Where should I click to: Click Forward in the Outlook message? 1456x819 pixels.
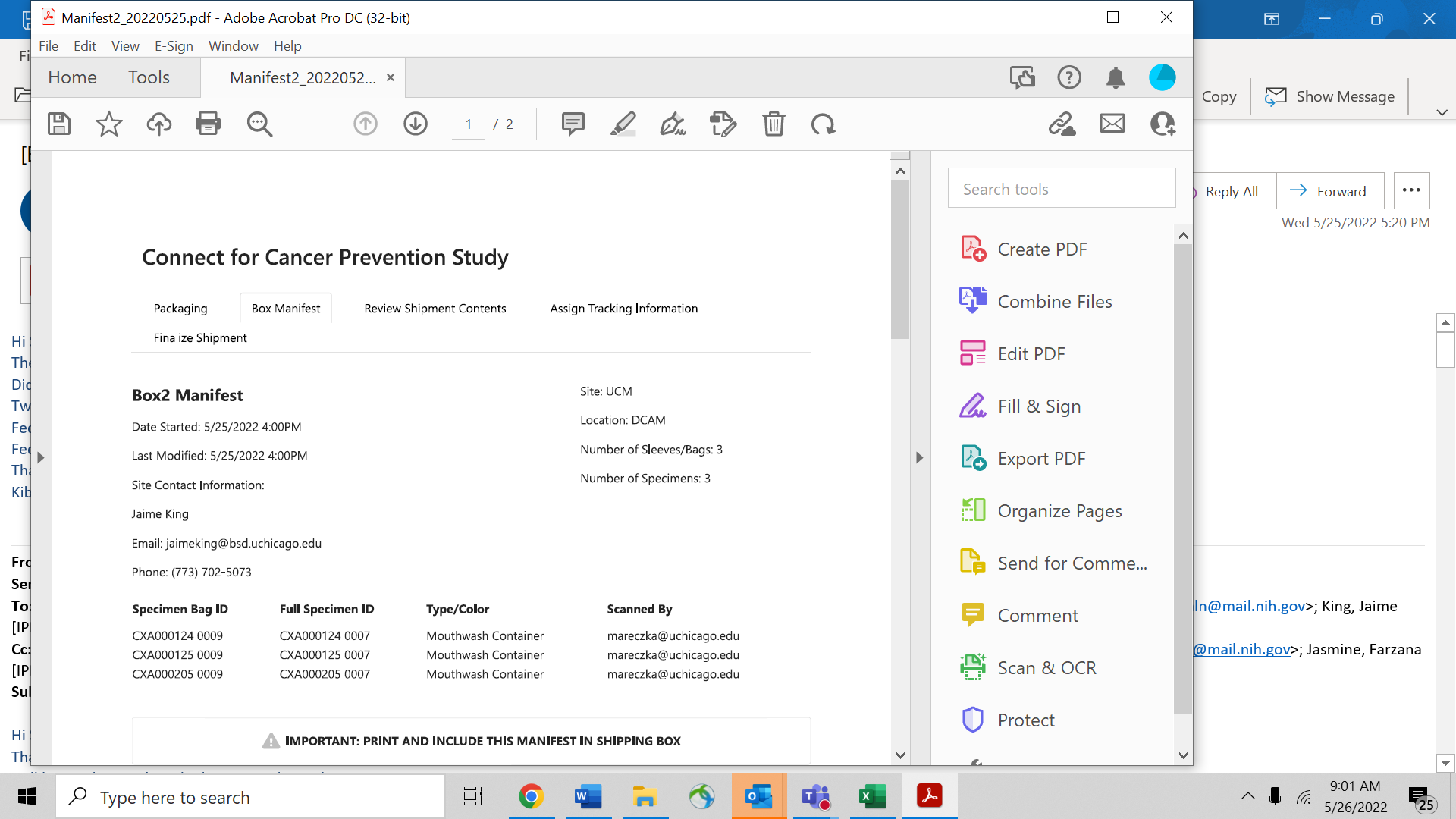pyautogui.click(x=1329, y=191)
